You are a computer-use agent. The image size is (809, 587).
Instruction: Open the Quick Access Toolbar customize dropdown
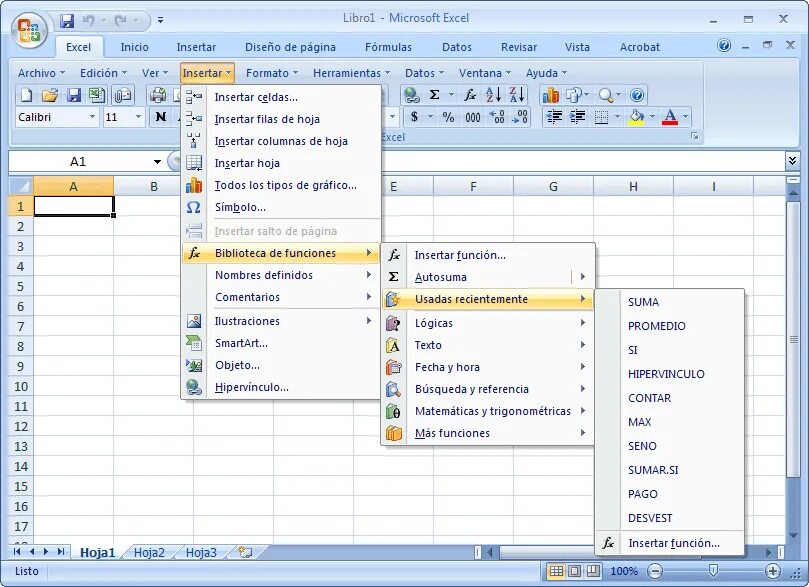(x=160, y=21)
